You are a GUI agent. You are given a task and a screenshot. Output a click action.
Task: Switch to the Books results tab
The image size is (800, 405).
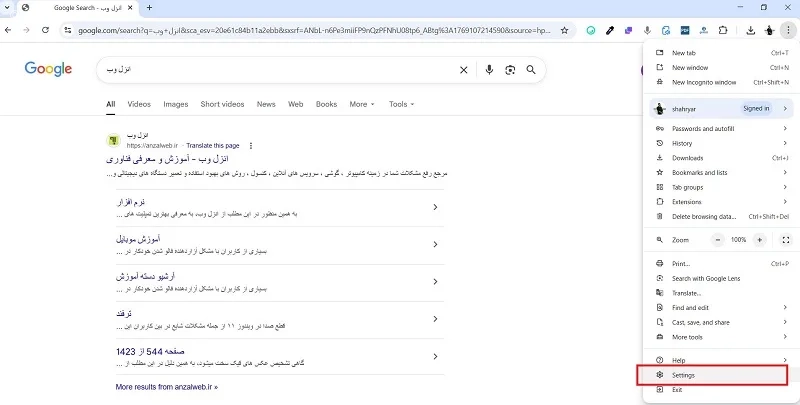327,104
